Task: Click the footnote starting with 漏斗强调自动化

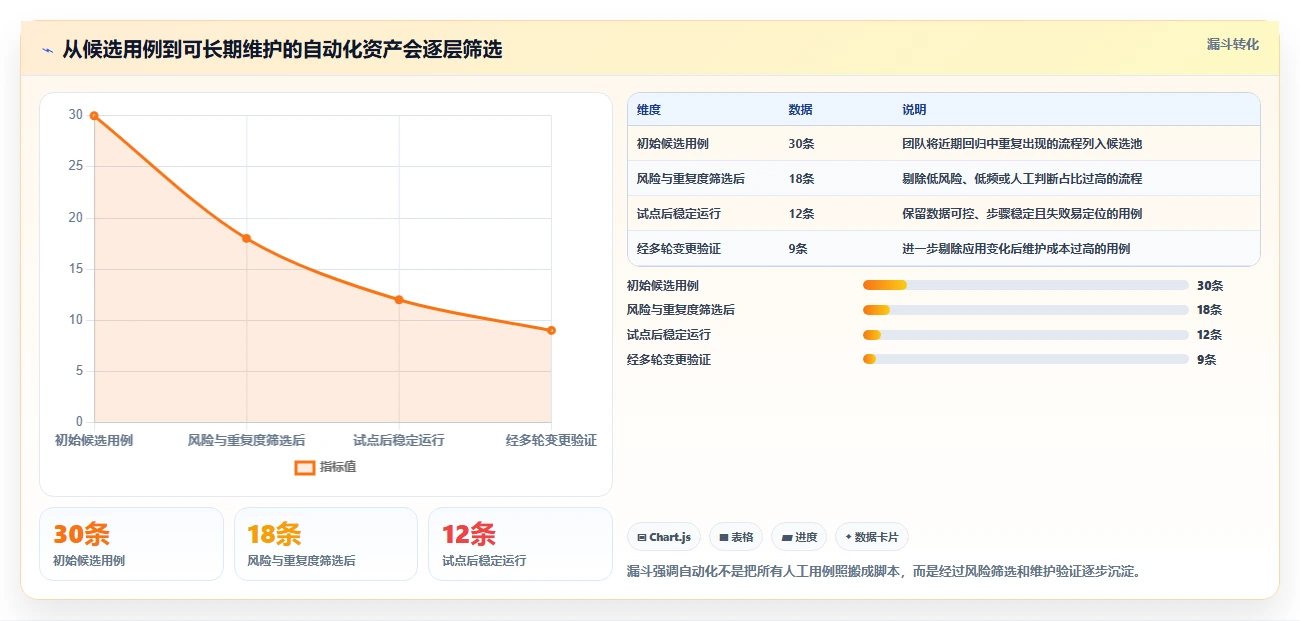Action: coord(884,572)
